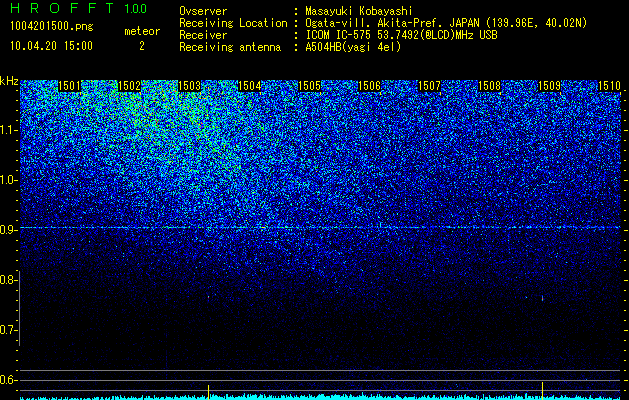Click the 1506 time marker
This screenshot has width=629, height=400.
(369, 86)
